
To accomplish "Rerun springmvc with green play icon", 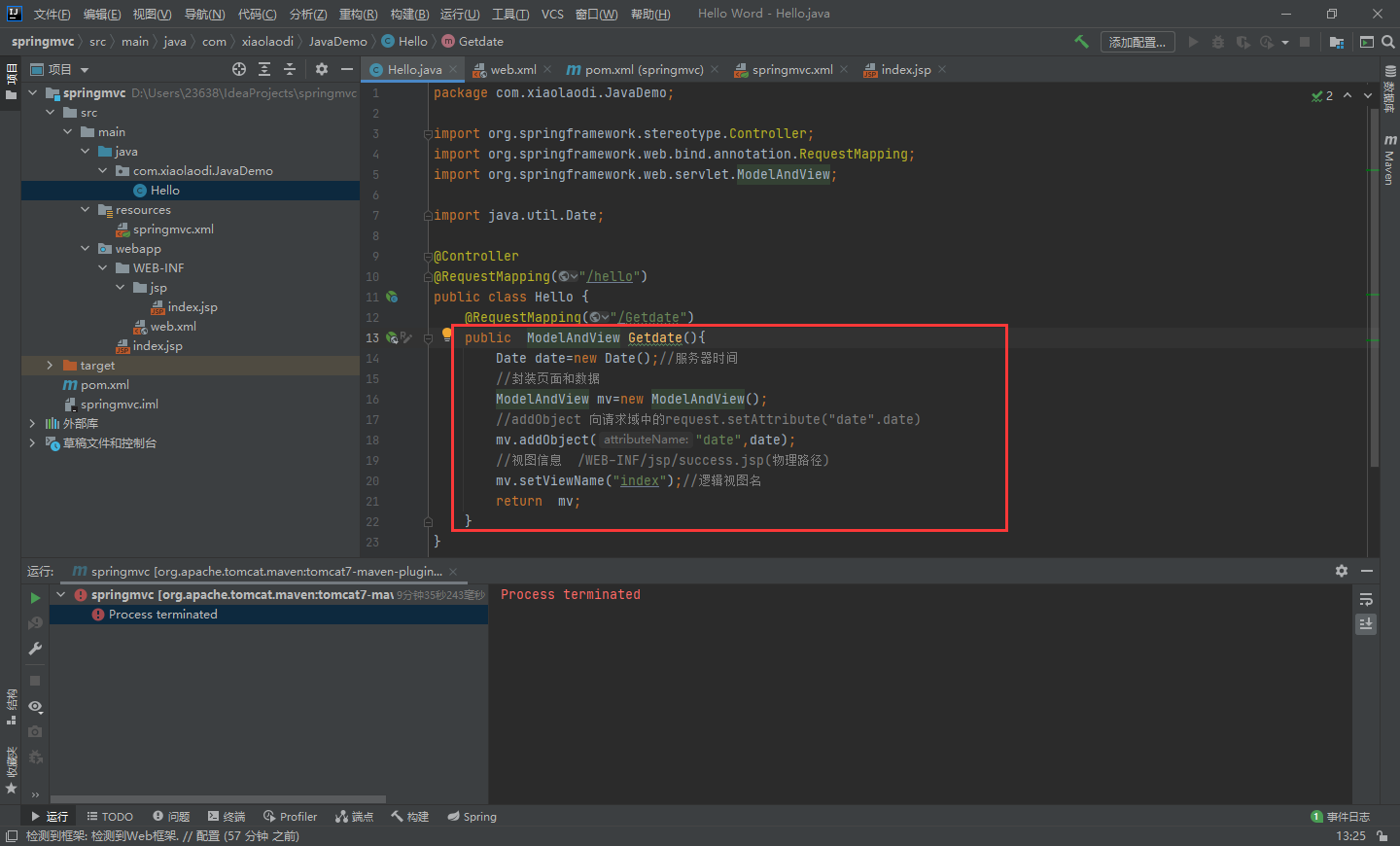I will coord(35,598).
